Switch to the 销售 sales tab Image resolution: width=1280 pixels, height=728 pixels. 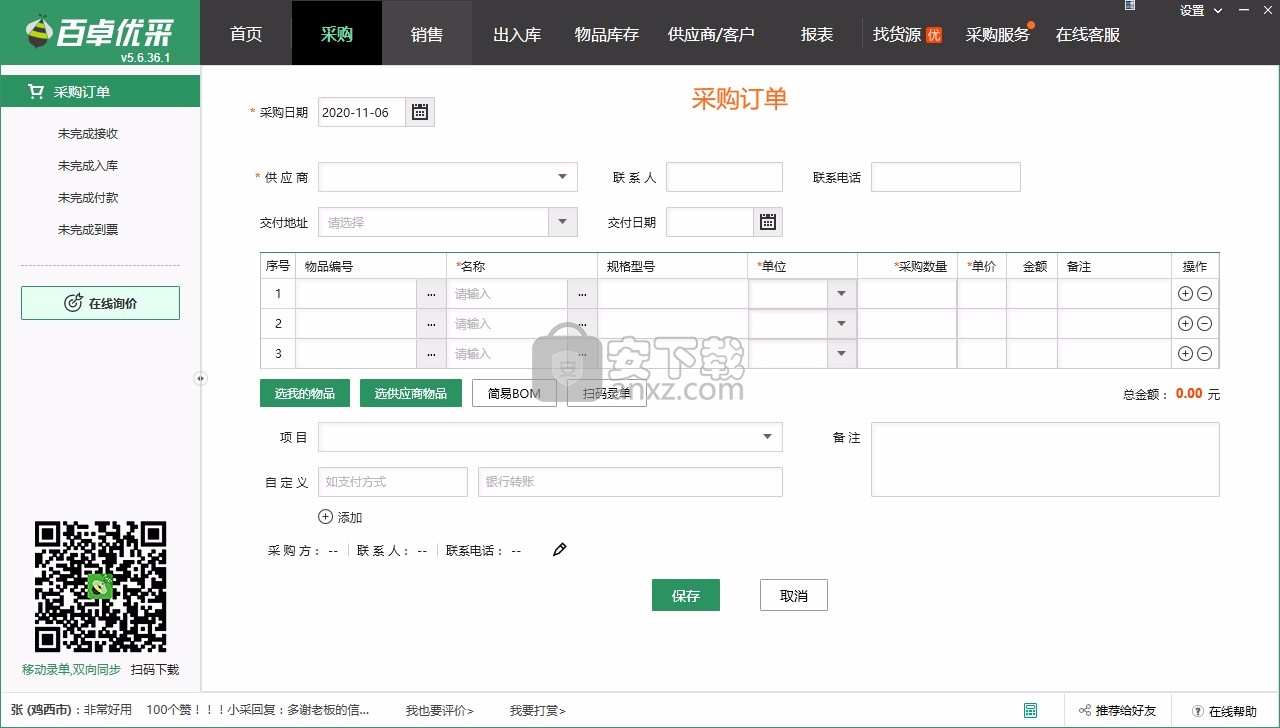[x=427, y=34]
